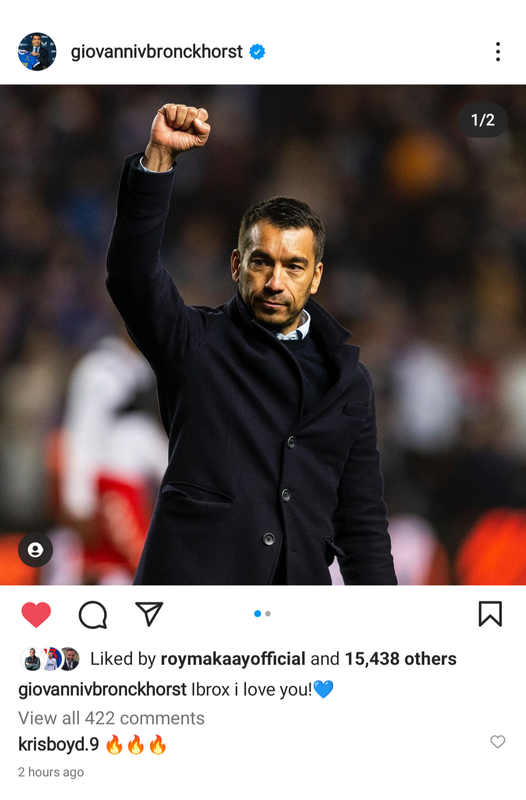526x800 pixels.
Task: View all 422 comments
Action: coord(111,718)
